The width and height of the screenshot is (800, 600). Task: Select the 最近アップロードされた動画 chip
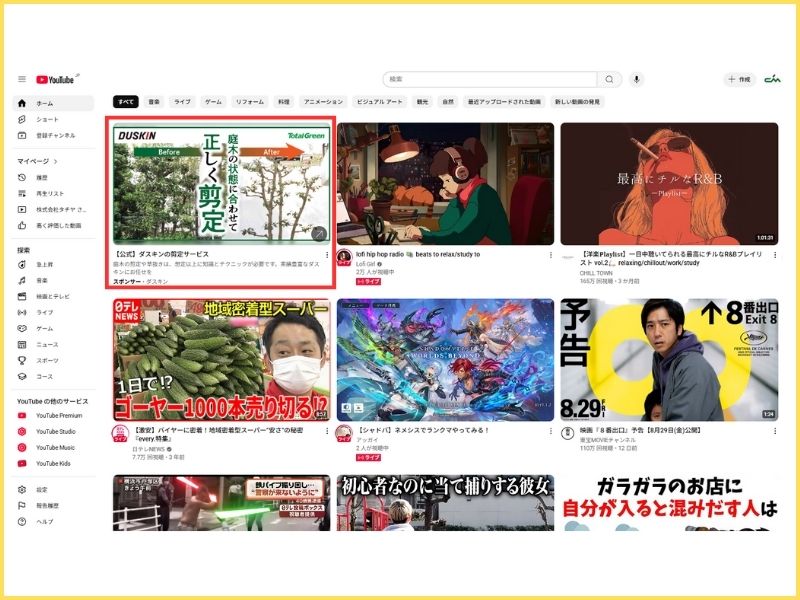point(504,102)
